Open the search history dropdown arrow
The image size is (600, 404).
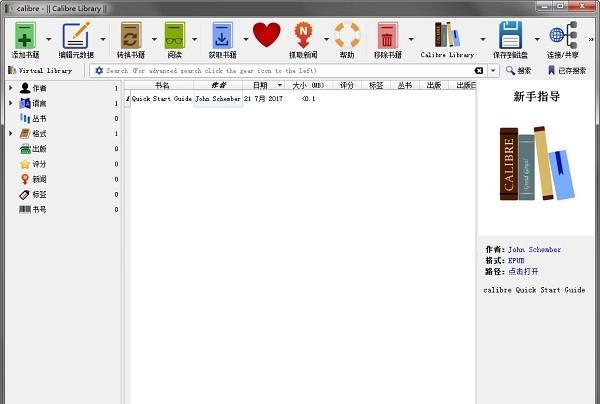coord(493,71)
